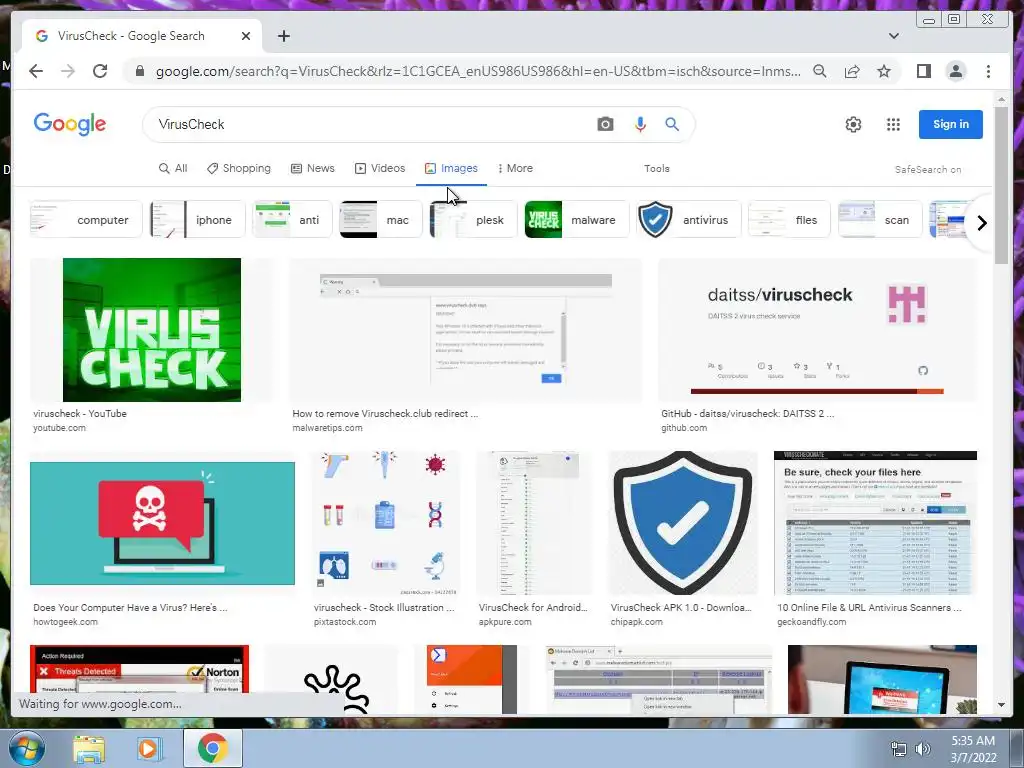Open Chrome's three-dot menu
This screenshot has width=1024, height=768.
coord(988,71)
